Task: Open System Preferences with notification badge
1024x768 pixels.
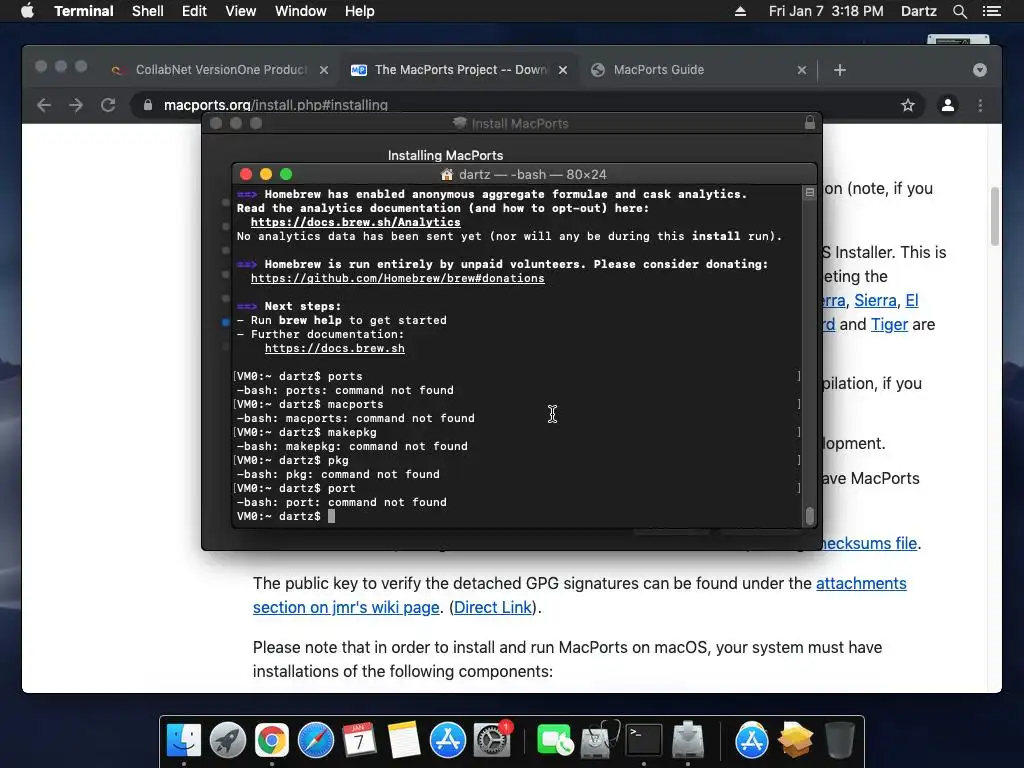Action: (492, 741)
